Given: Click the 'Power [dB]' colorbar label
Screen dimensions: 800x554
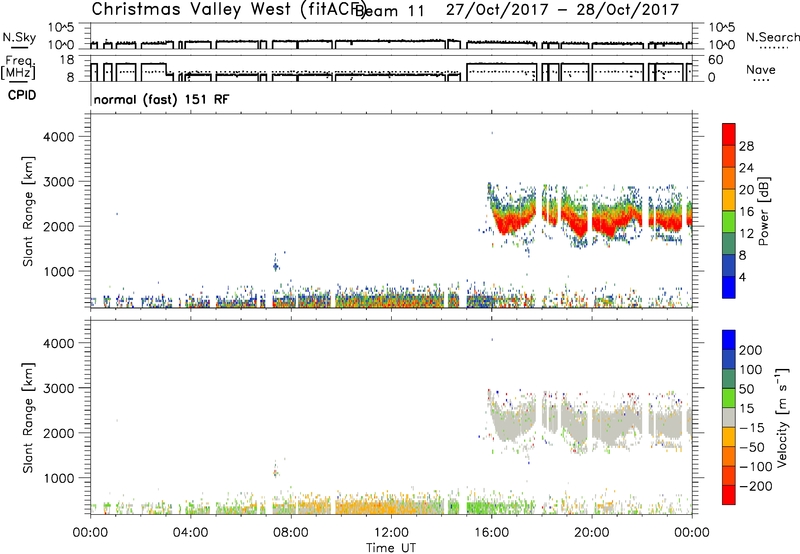Looking at the screenshot, I should coord(764,211).
